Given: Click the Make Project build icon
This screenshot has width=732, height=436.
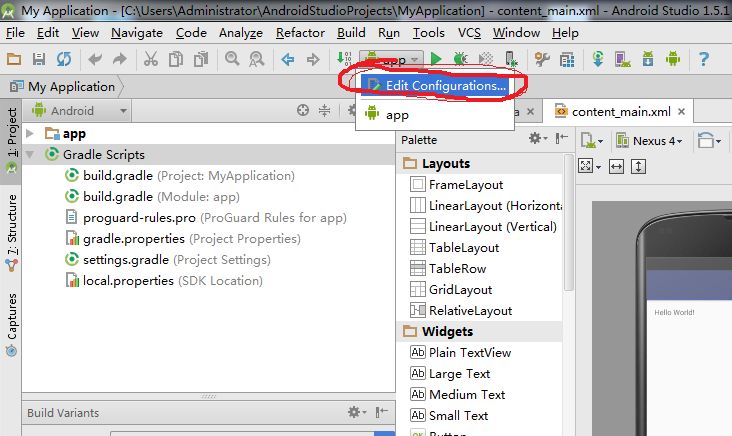Looking at the screenshot, I should [x=344, y=59].
